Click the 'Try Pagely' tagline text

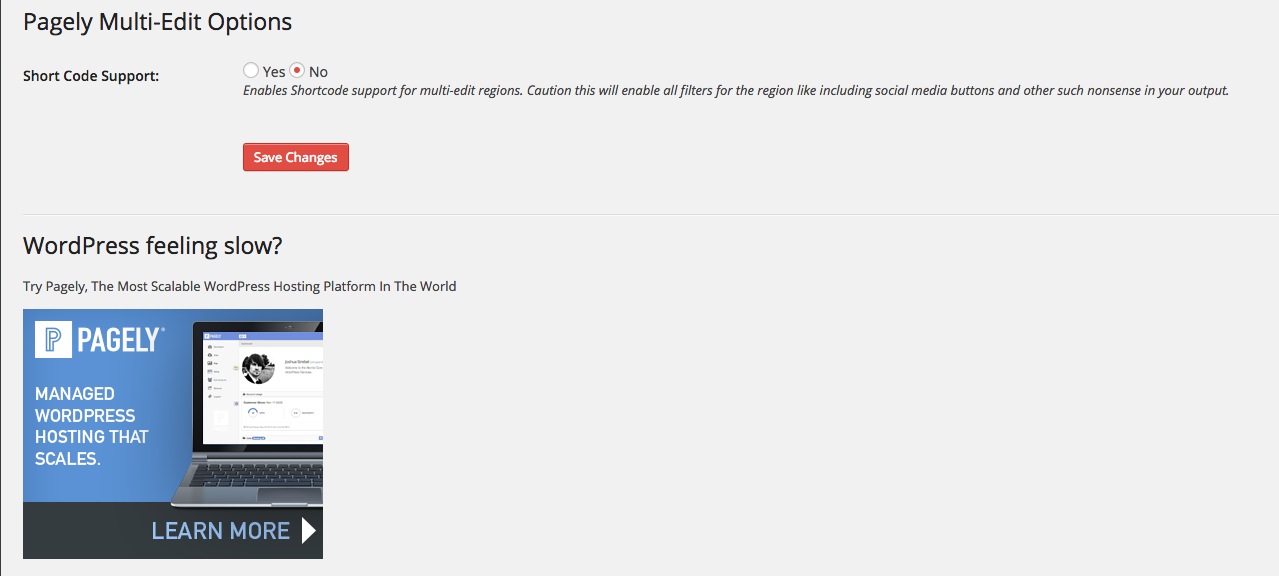point(240,286)
